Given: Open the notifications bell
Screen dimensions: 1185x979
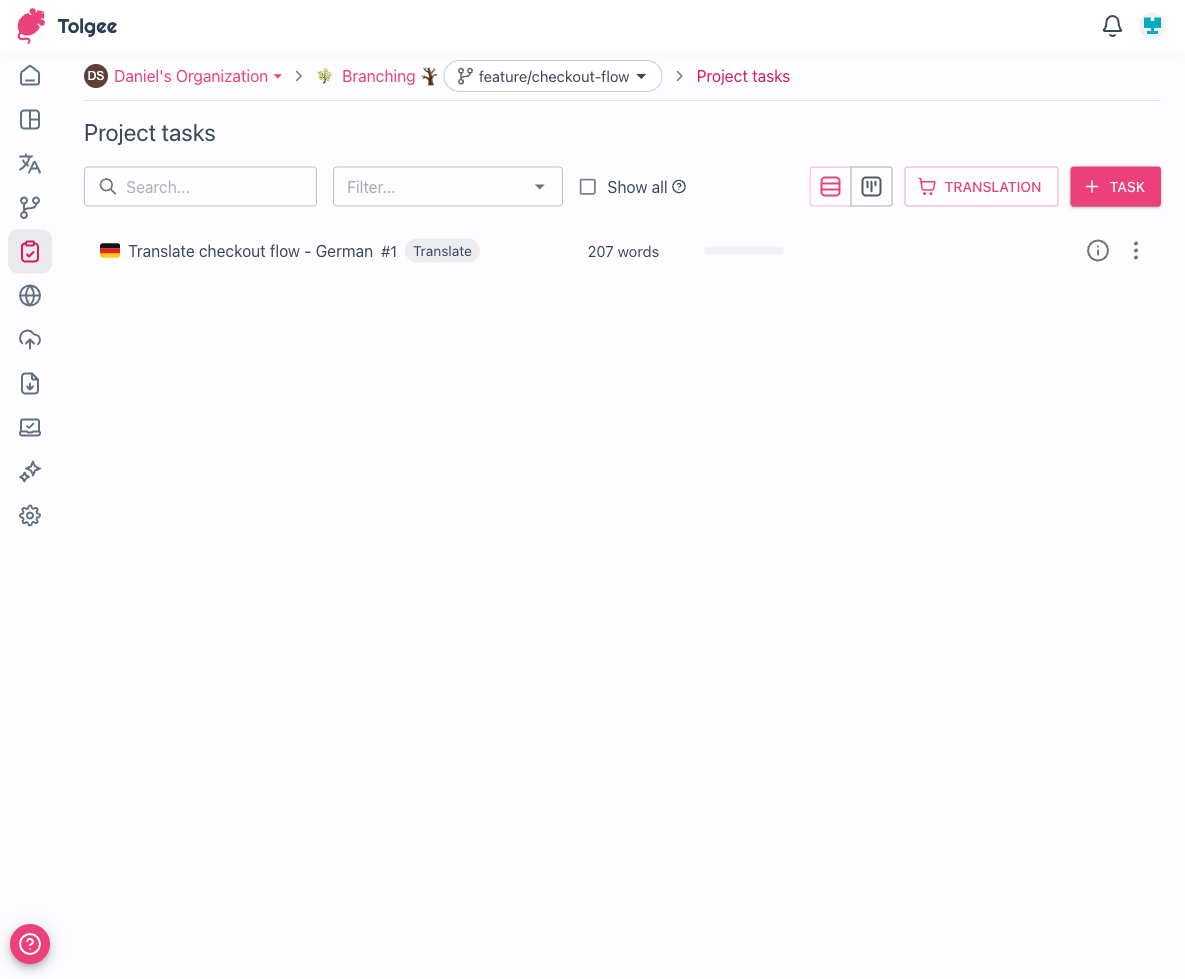Looking at the screenshot, I should [x=1111, y=26].
